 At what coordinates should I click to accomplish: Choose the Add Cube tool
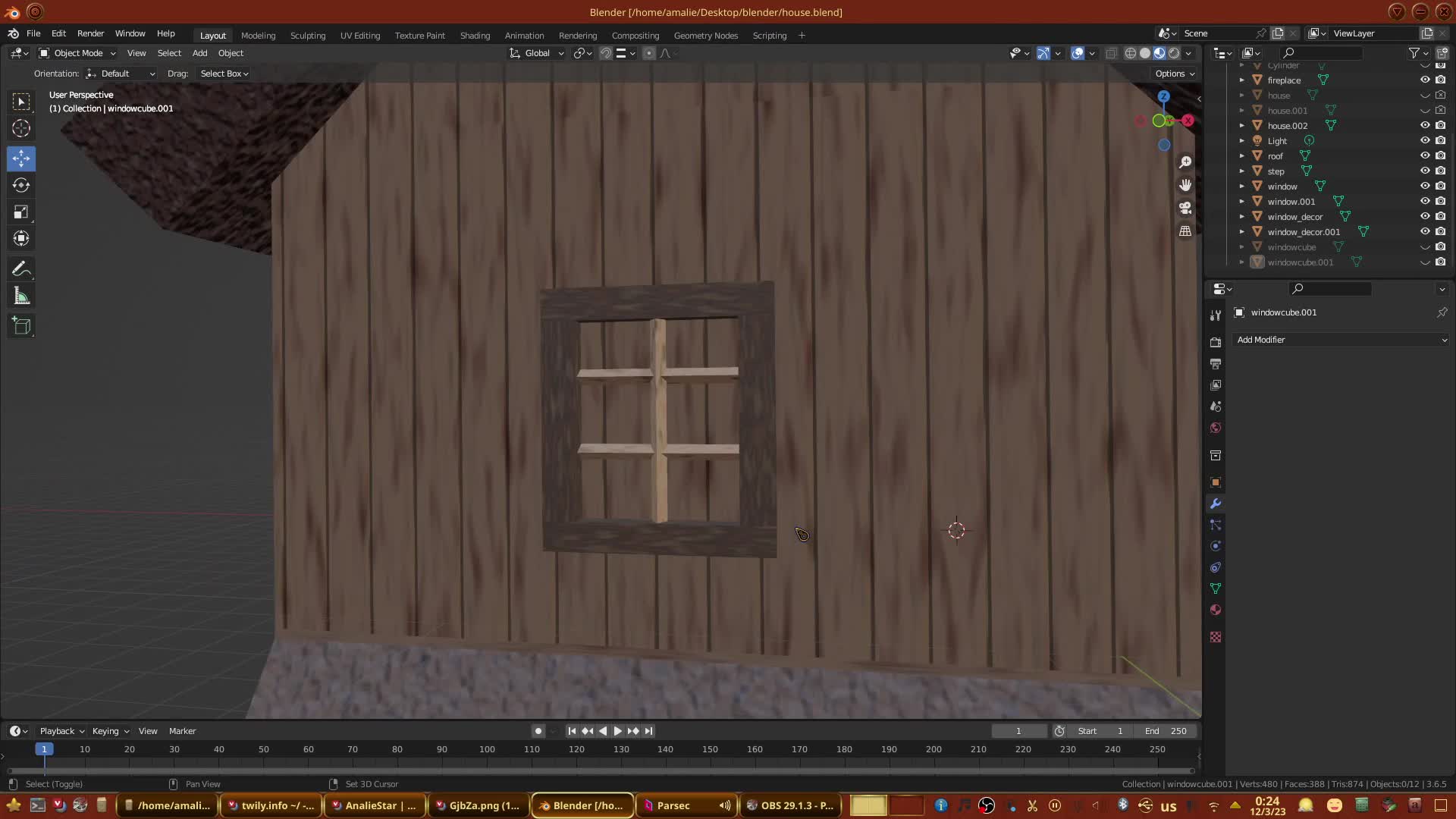click(x=21, y=326)
